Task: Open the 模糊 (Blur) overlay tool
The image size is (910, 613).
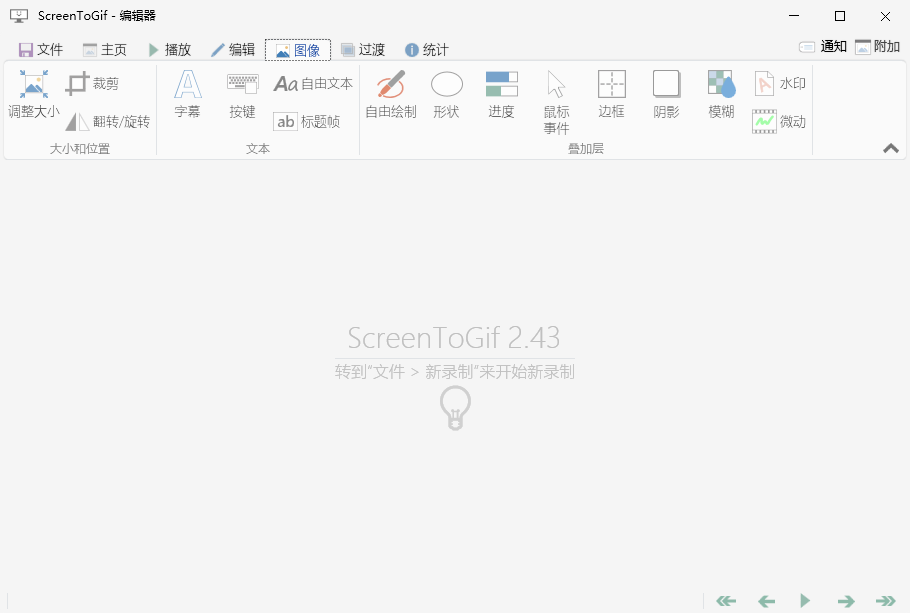Action: [x=720, y=97]
